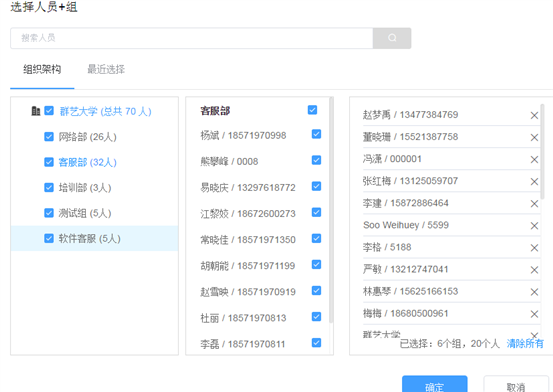Image resolution: width=553 pixels, height=392 pixels.
Task: Uncheck 群艺大学 root checkbox
Action: (49, 111)
